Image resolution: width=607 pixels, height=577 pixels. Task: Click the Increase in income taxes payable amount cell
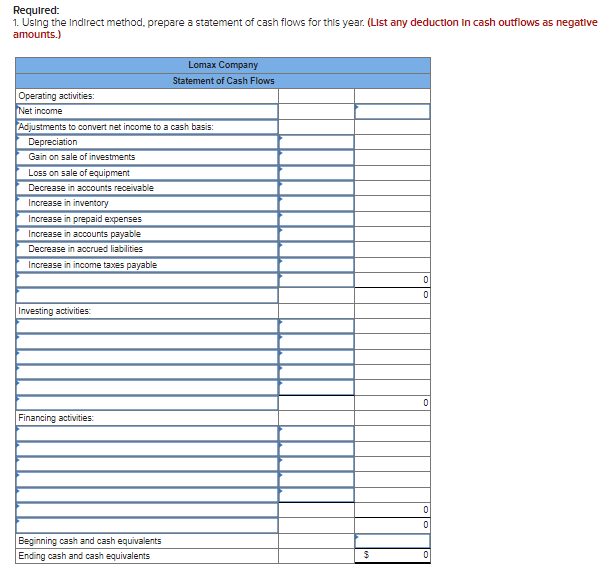[x=316, y=265]
